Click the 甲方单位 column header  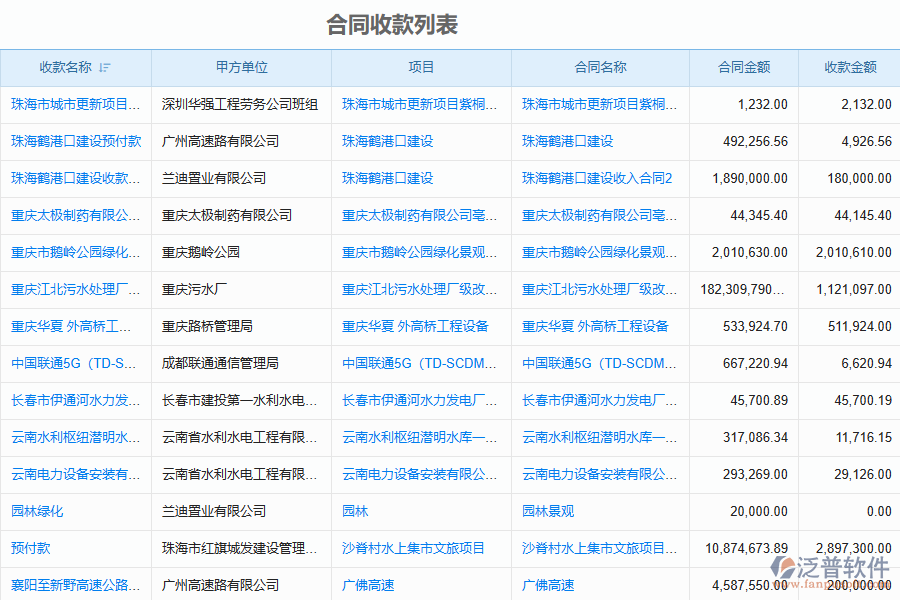coord(242,68)
